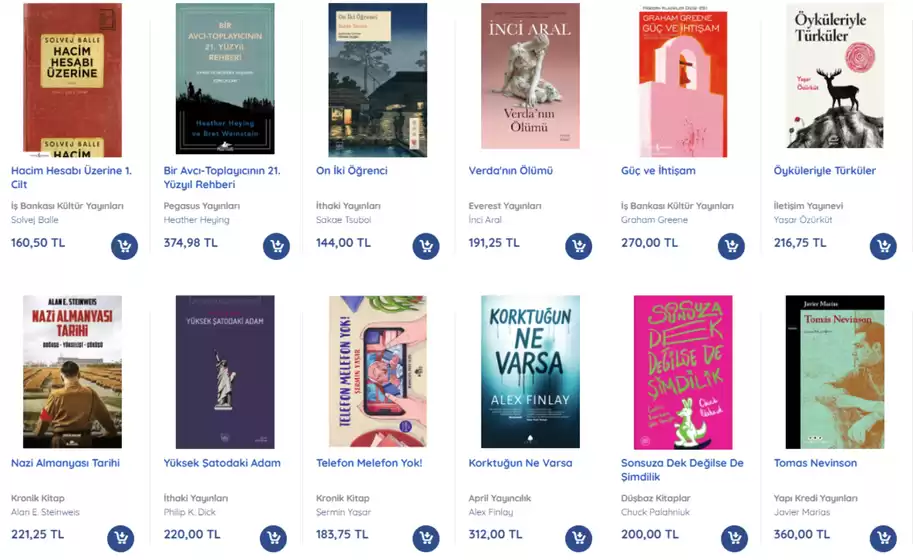Add Tomas Nevinson to cart

tap(883, 538)
